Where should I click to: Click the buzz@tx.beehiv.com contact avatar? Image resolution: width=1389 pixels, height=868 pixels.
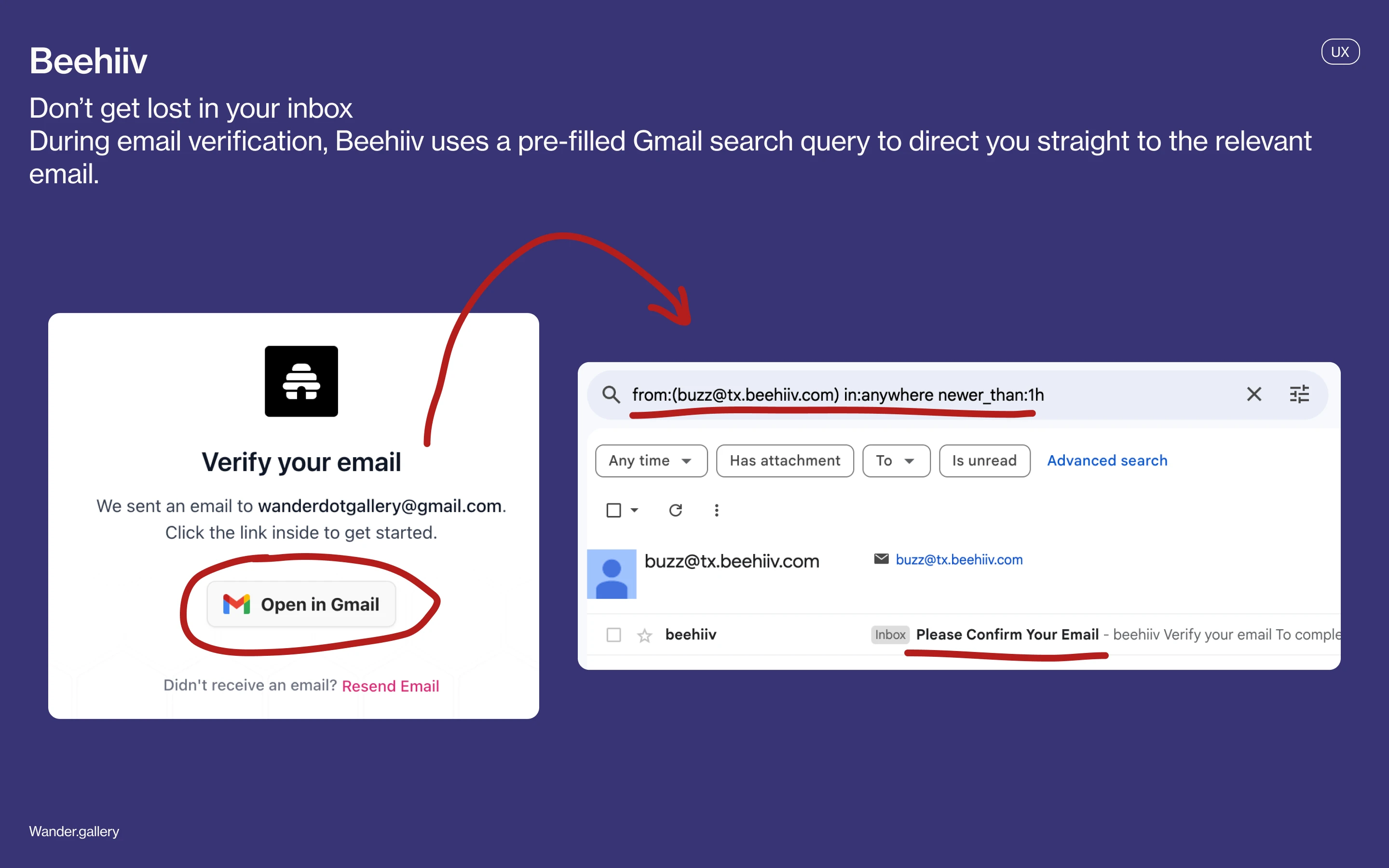tap(611, 574)
